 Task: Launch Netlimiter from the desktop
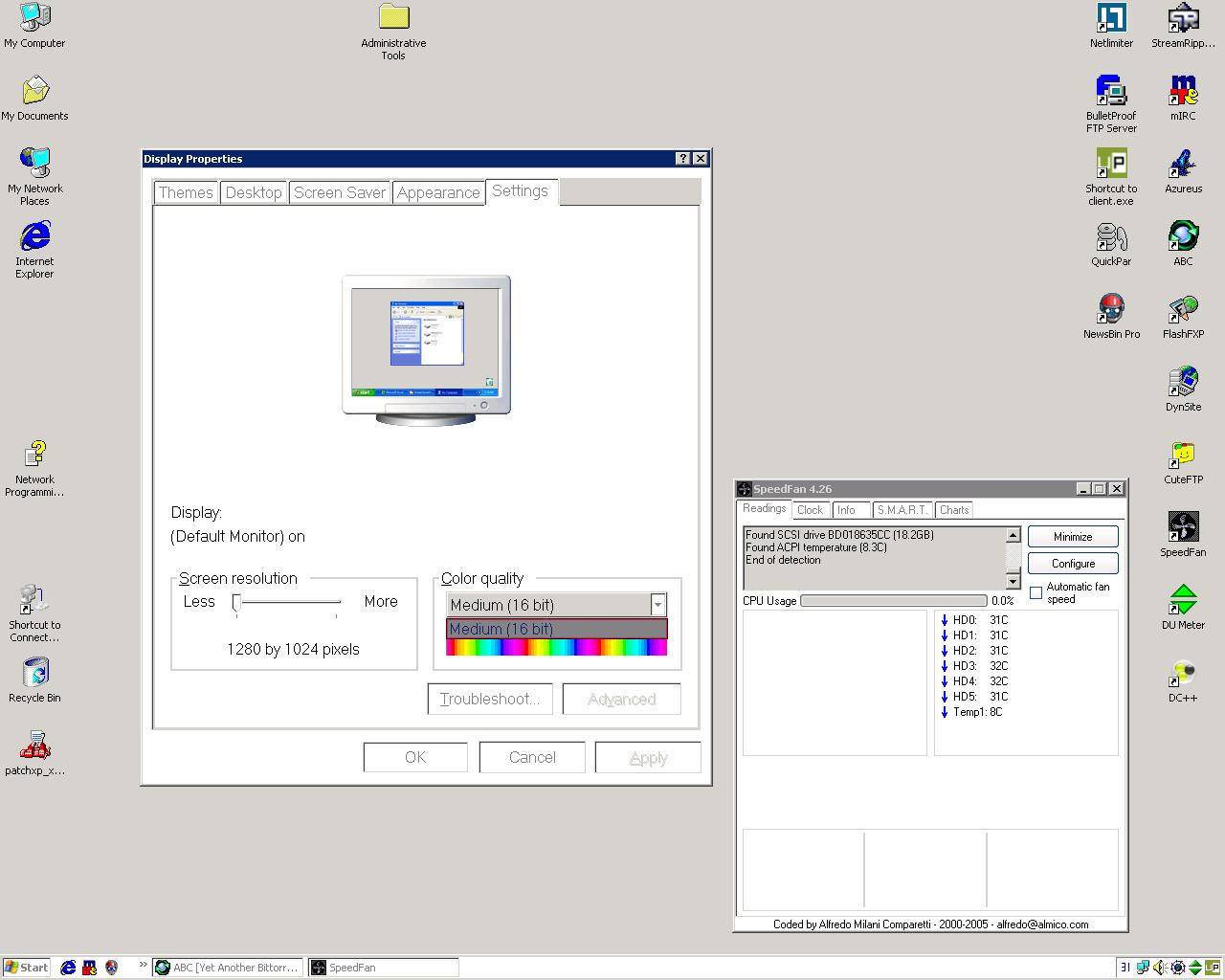(x=1111, y=19)
